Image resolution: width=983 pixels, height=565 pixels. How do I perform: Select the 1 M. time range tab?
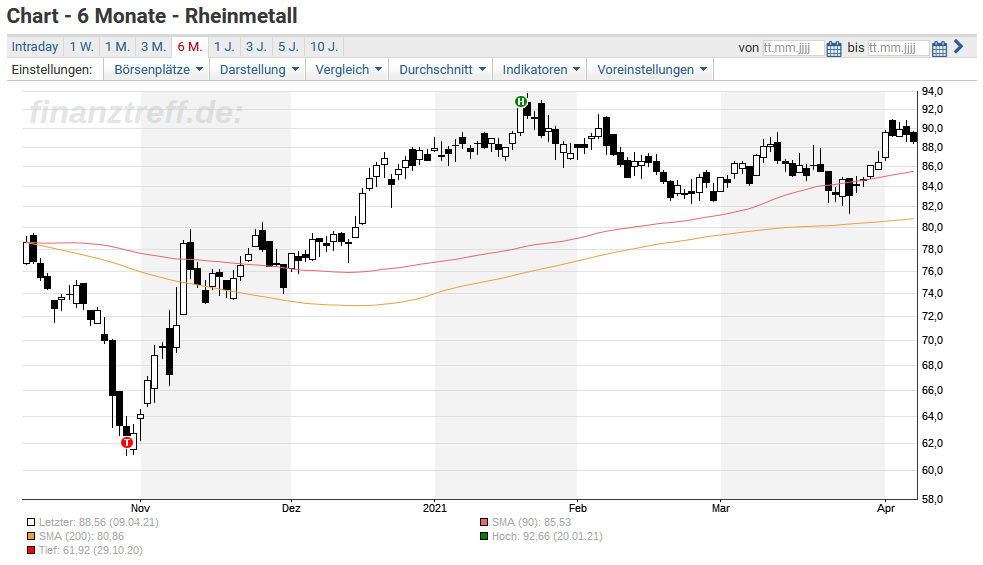coord(117,47)
